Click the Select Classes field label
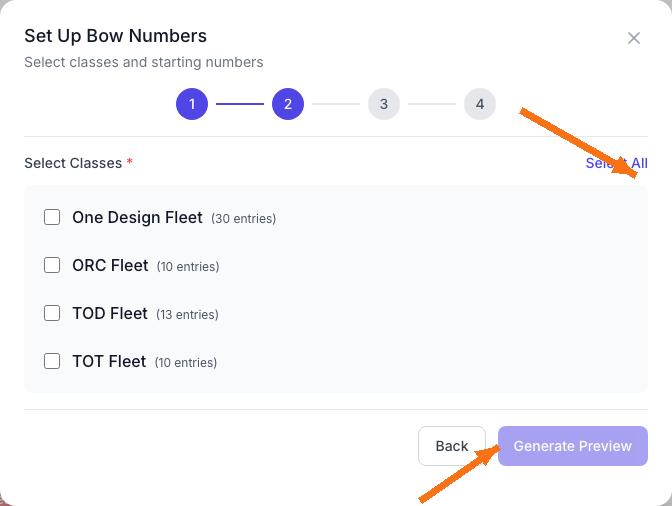Screen dimensions: 672x506 73,163
